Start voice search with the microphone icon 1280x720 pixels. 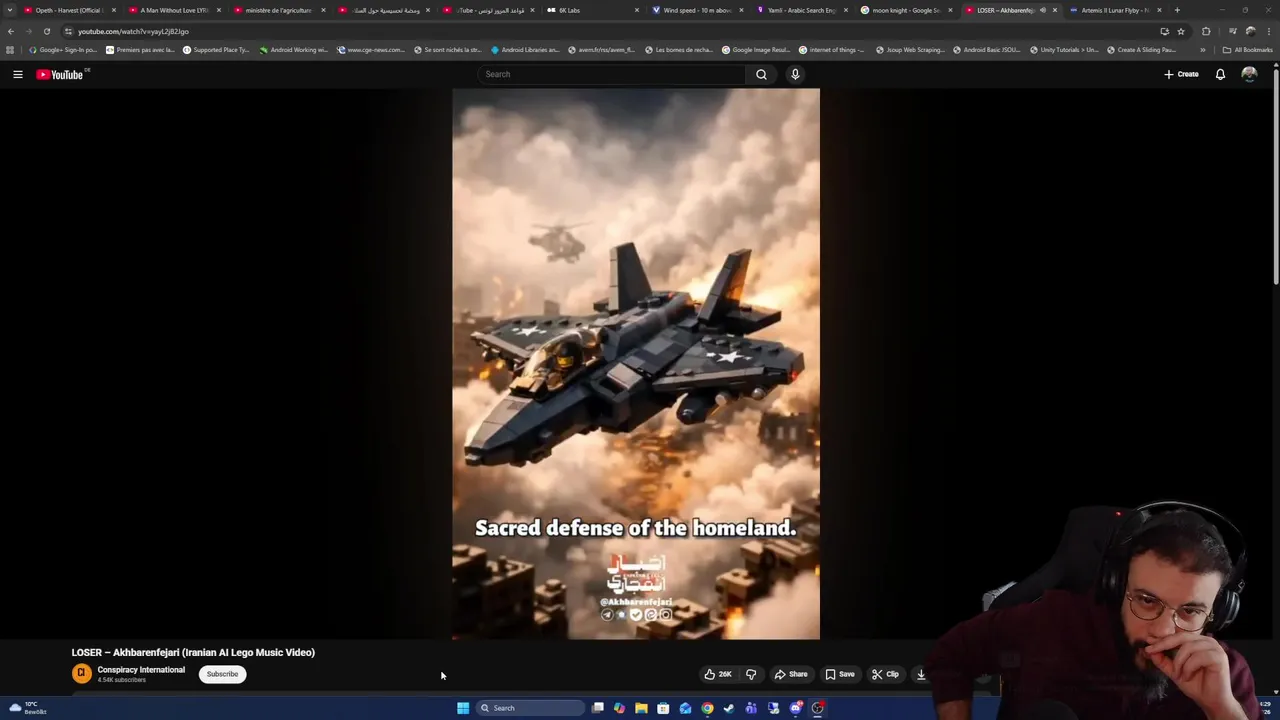795,74
